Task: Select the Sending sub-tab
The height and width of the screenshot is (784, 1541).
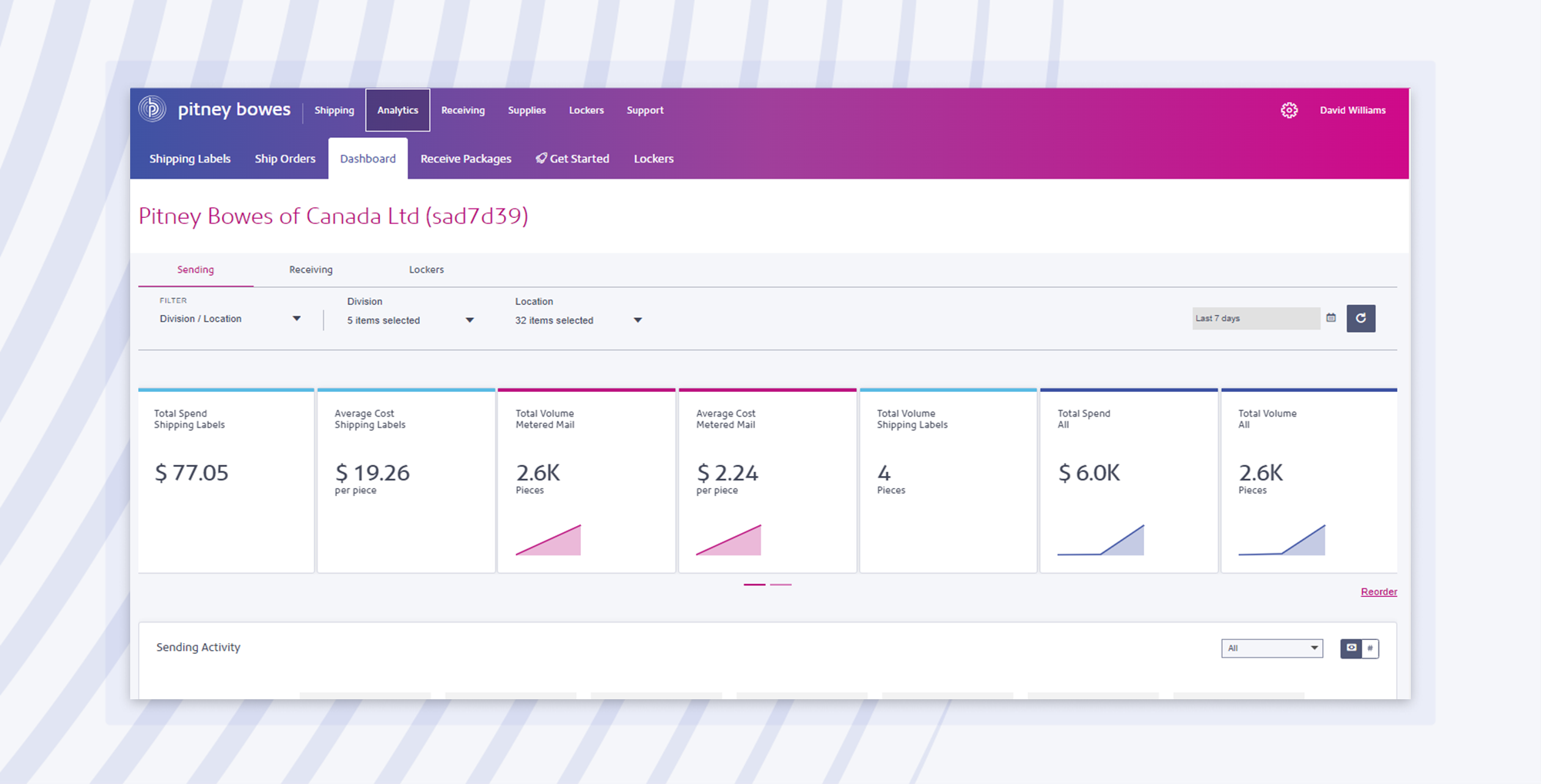Action: pyautogui.click(x=196, y=270)
